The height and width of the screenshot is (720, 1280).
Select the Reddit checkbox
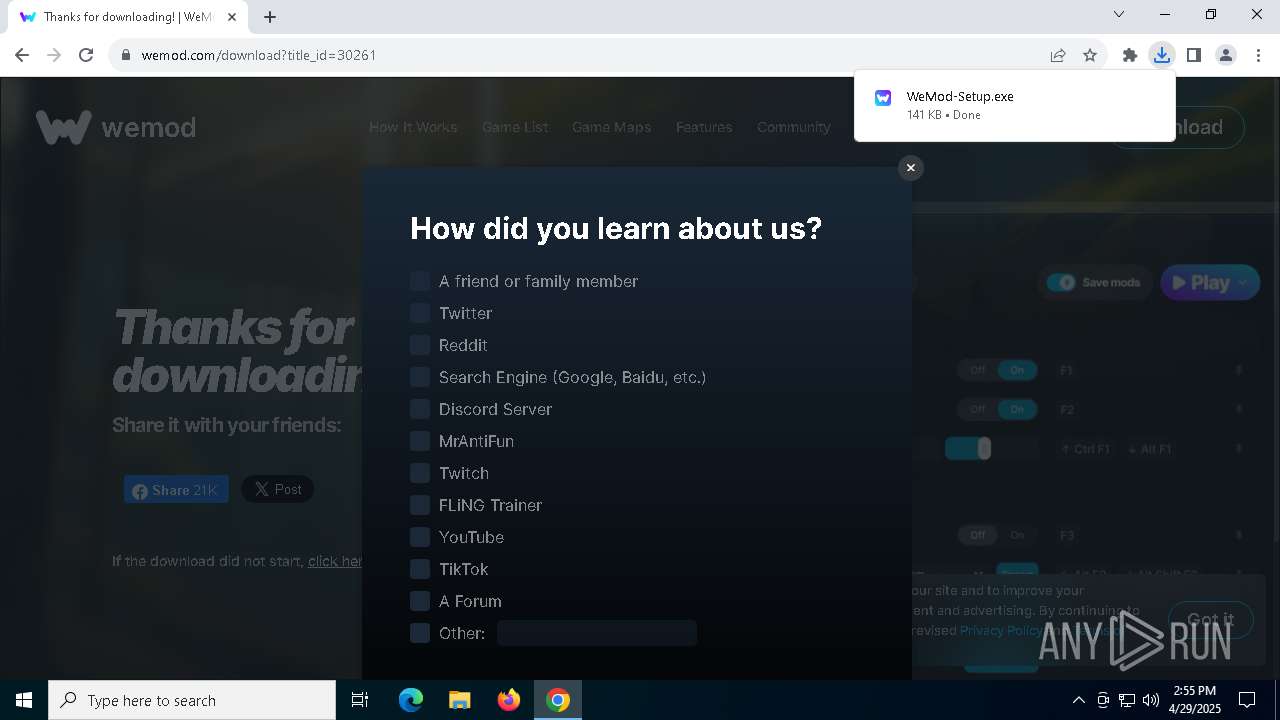pyautogui.click(x=420, y=345)
